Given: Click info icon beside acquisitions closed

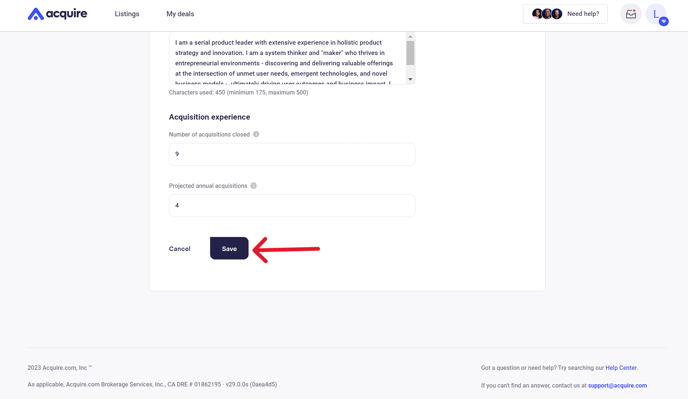Looking at the screenshot, I should [256, 134].
